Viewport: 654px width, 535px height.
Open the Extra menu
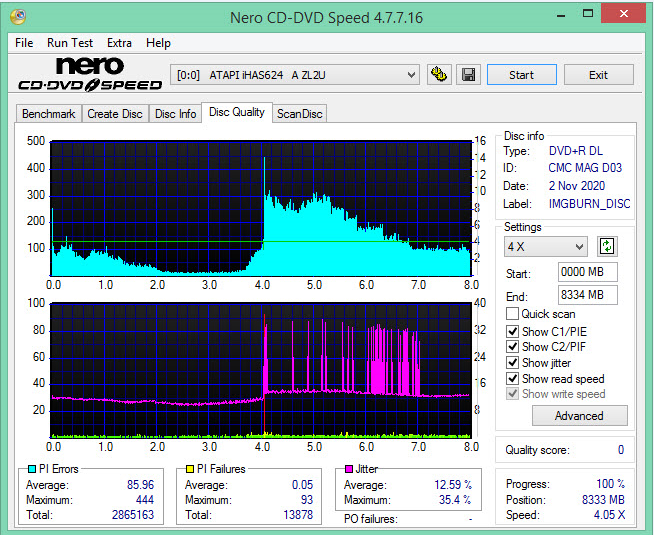(119, 43)
